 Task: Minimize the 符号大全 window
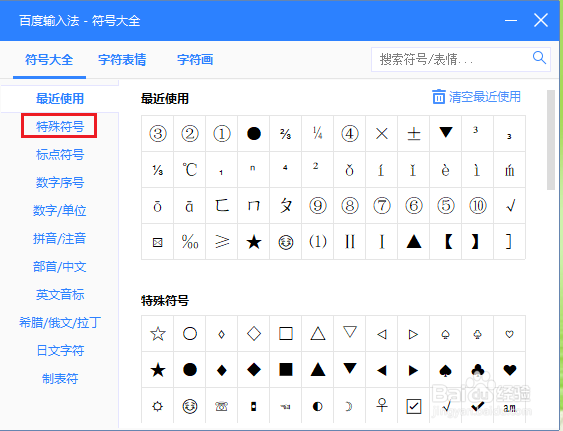(511, 20)
